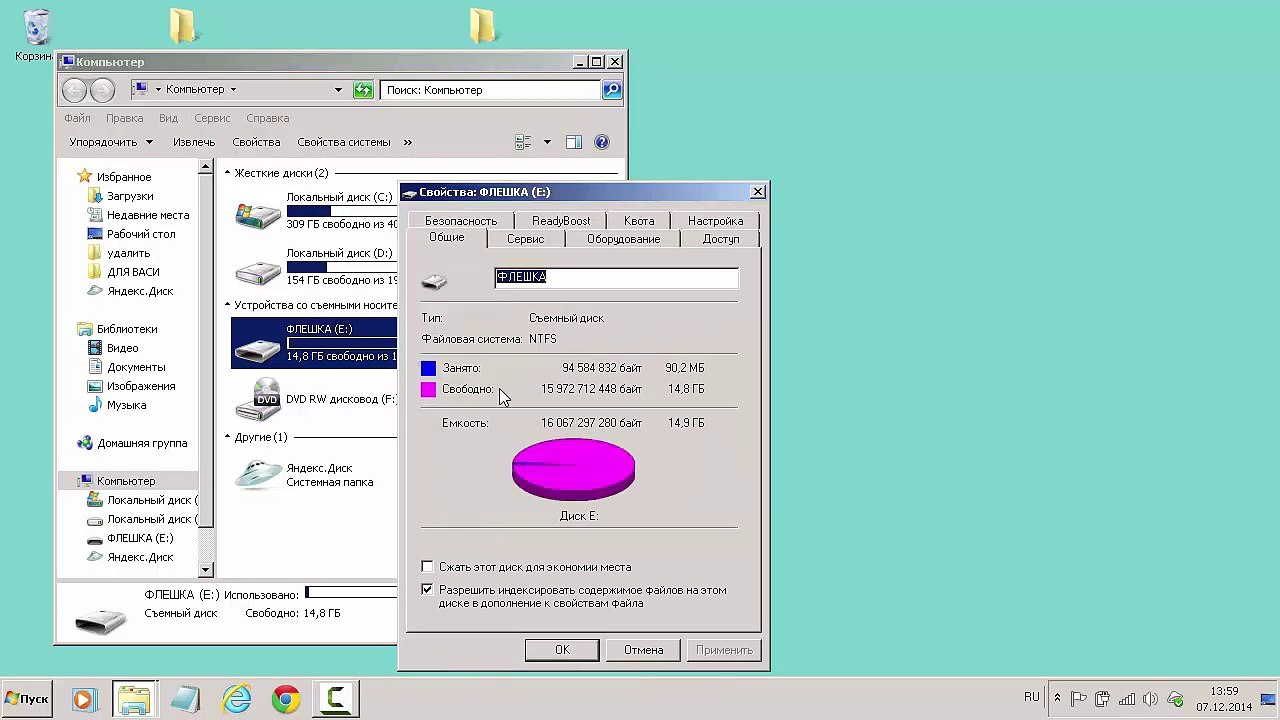Show more toolbar commands chevron
The width and height of the screenshot is (1280, 720).
[408, 142]
